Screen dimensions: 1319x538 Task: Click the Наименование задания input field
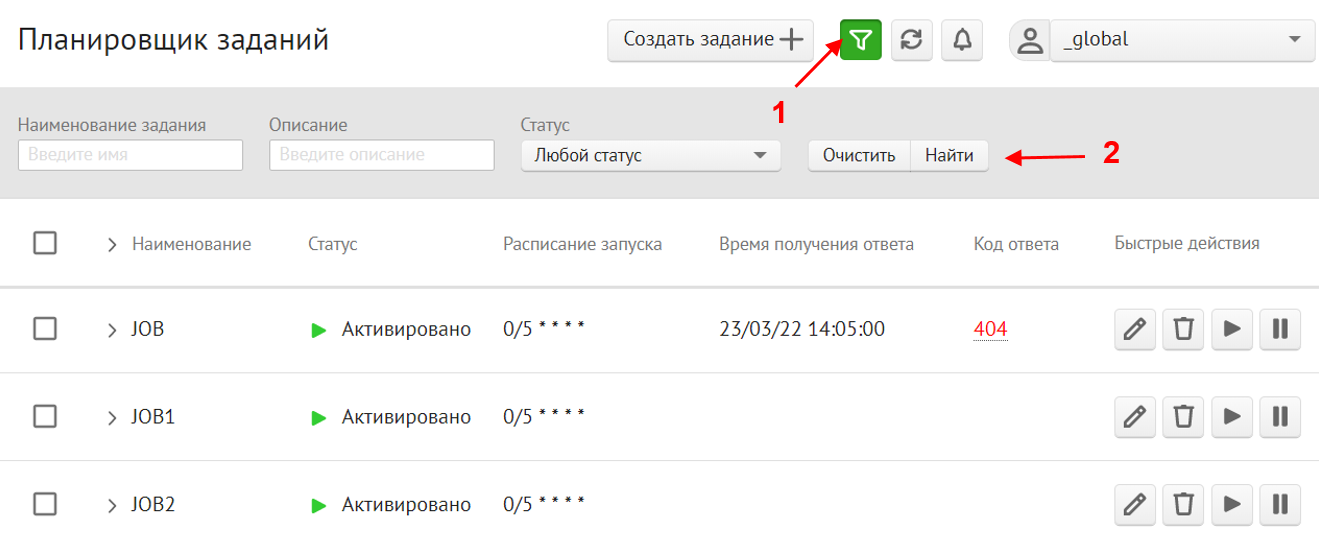pos(130,155)
